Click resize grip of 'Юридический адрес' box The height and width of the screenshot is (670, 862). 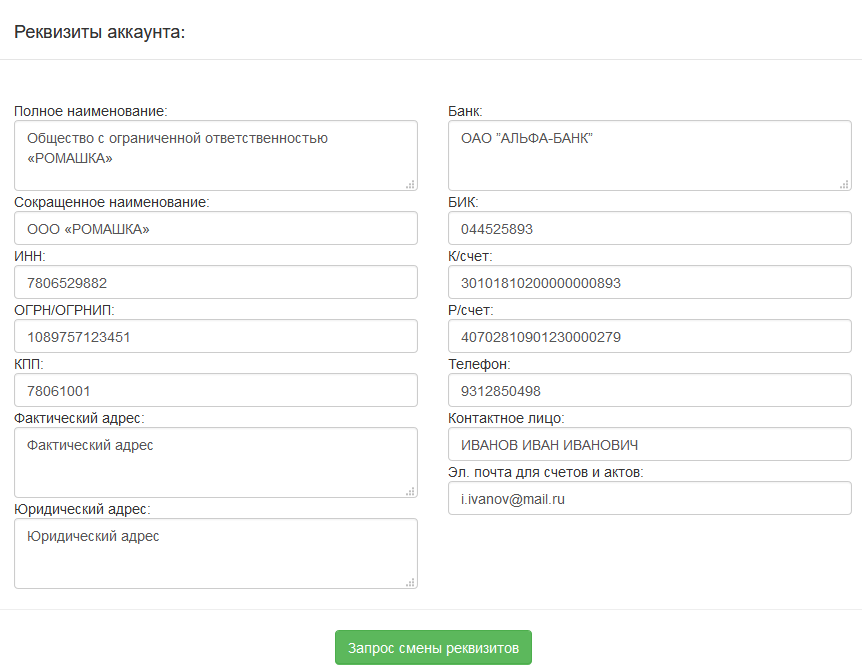click(x=411, y=582)
